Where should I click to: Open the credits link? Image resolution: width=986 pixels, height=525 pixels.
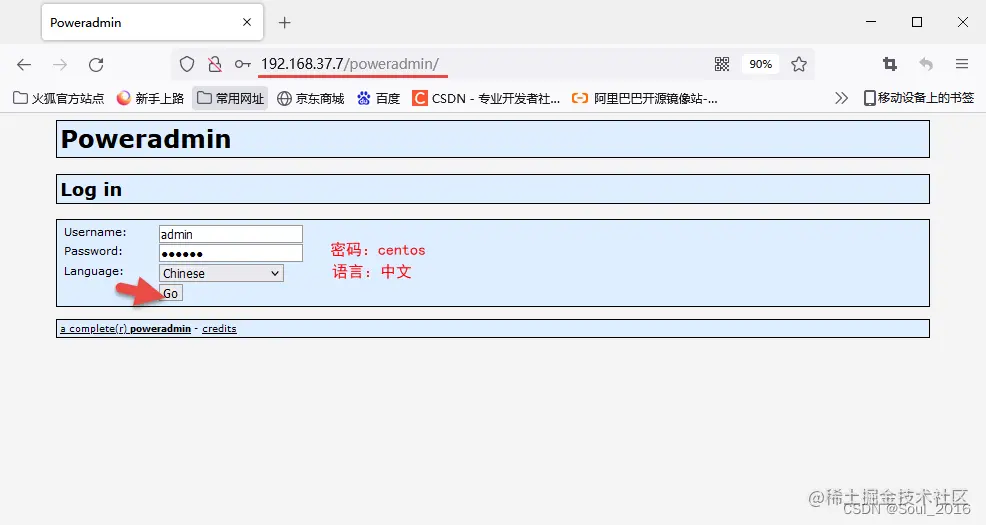(219, 328)
